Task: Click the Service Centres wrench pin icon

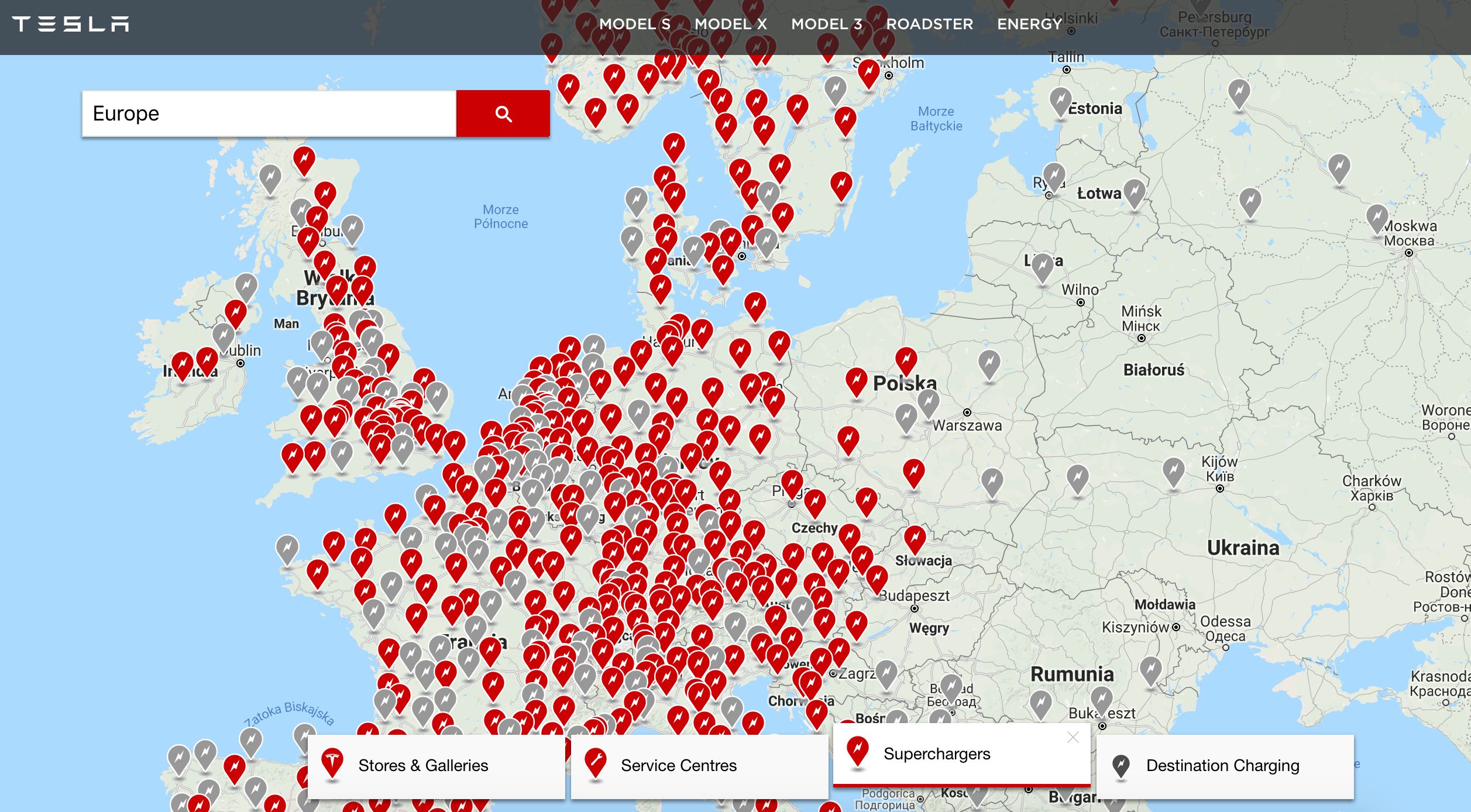Action: coord(596,764)
